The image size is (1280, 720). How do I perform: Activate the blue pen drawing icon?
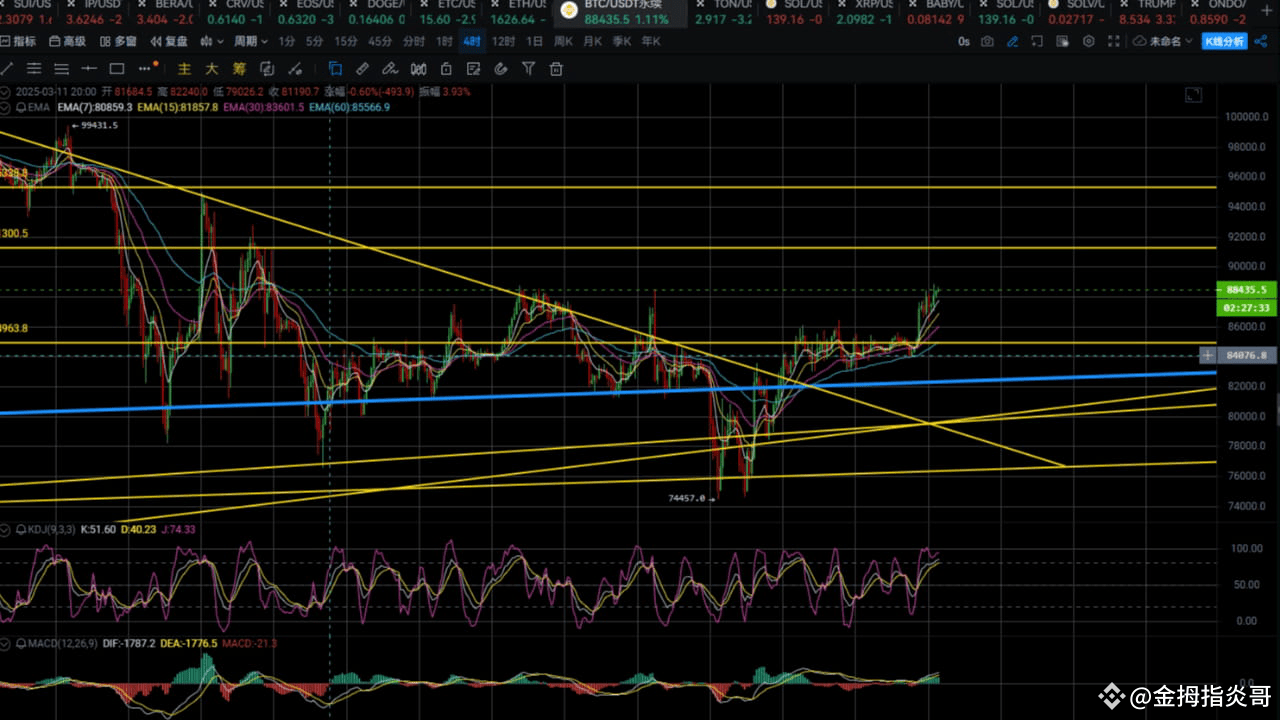pyautogui.click(x=1012, y=41)
